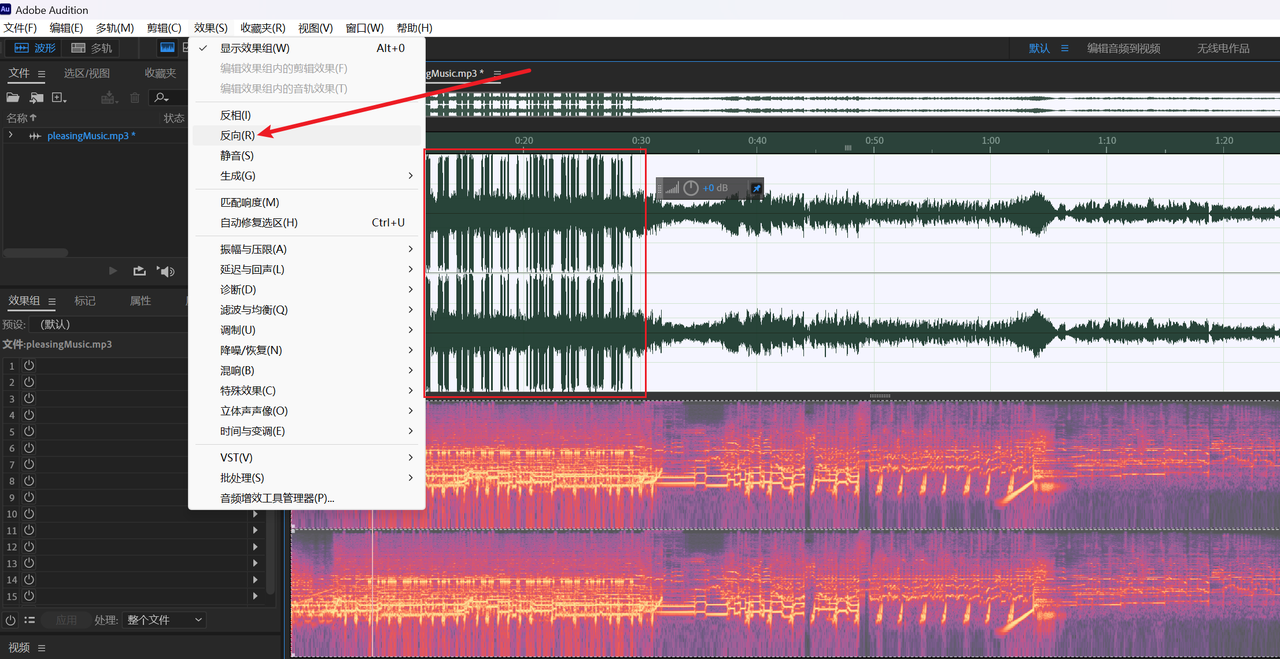The width and height of the screenshot is (1280, 659).
Task: Toggle the main effects rack power button
Action: click(x=11, y=620)
